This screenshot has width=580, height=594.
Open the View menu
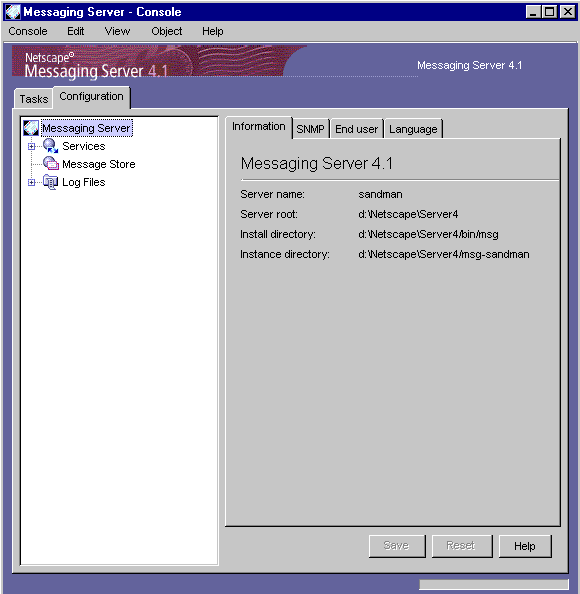117,31
